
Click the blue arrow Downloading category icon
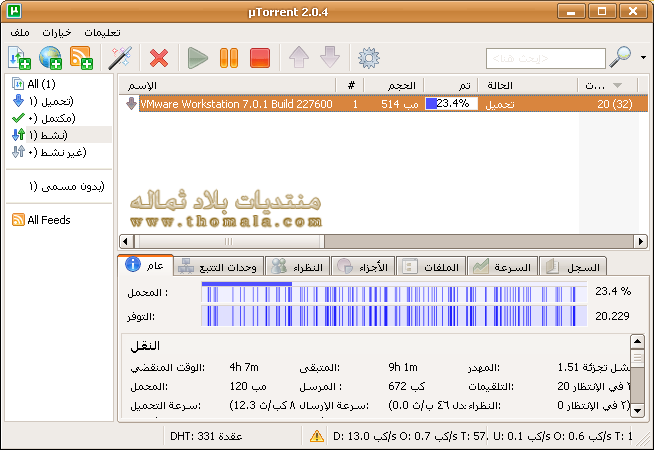point(18,101)
